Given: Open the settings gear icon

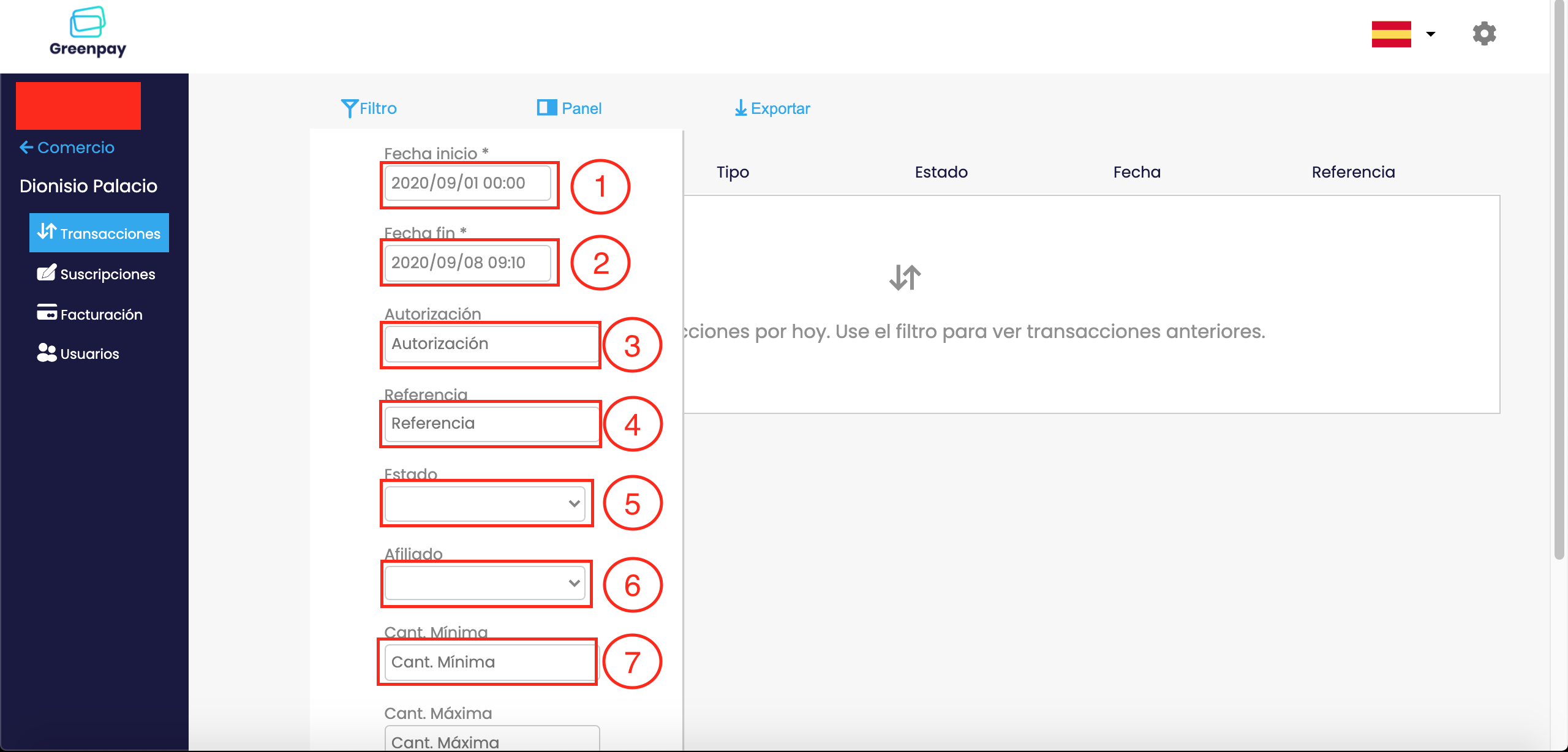Looking at the screenshot, I should 1484,34.
